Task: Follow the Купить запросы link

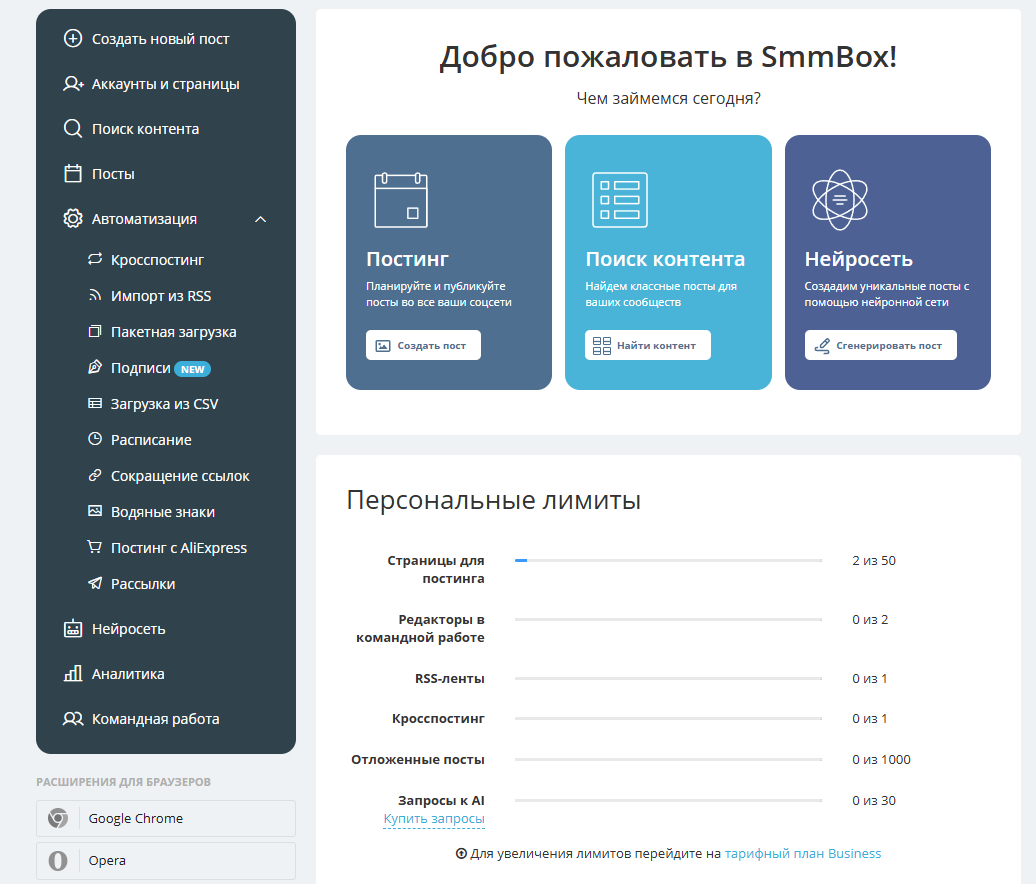Action: [x=434, y=819]
